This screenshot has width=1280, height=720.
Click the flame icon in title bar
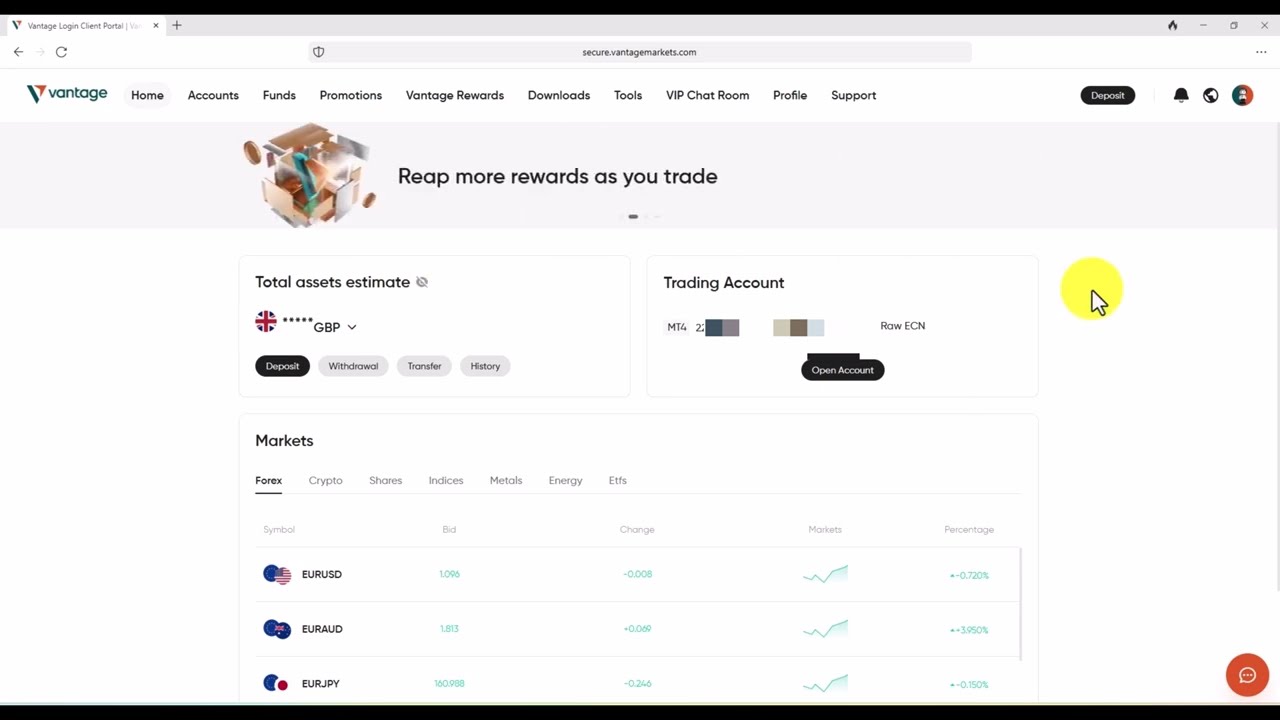click(1173, 25)
